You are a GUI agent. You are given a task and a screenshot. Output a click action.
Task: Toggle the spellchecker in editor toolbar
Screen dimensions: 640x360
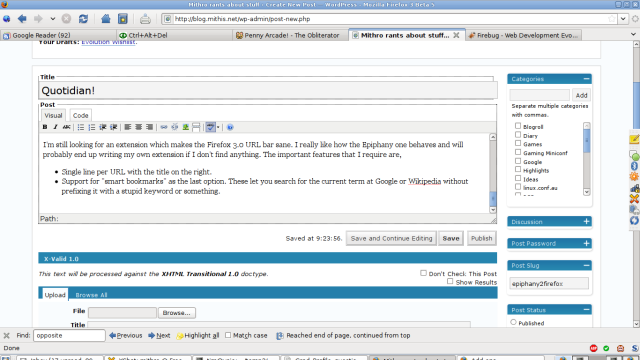pos(210,127)
